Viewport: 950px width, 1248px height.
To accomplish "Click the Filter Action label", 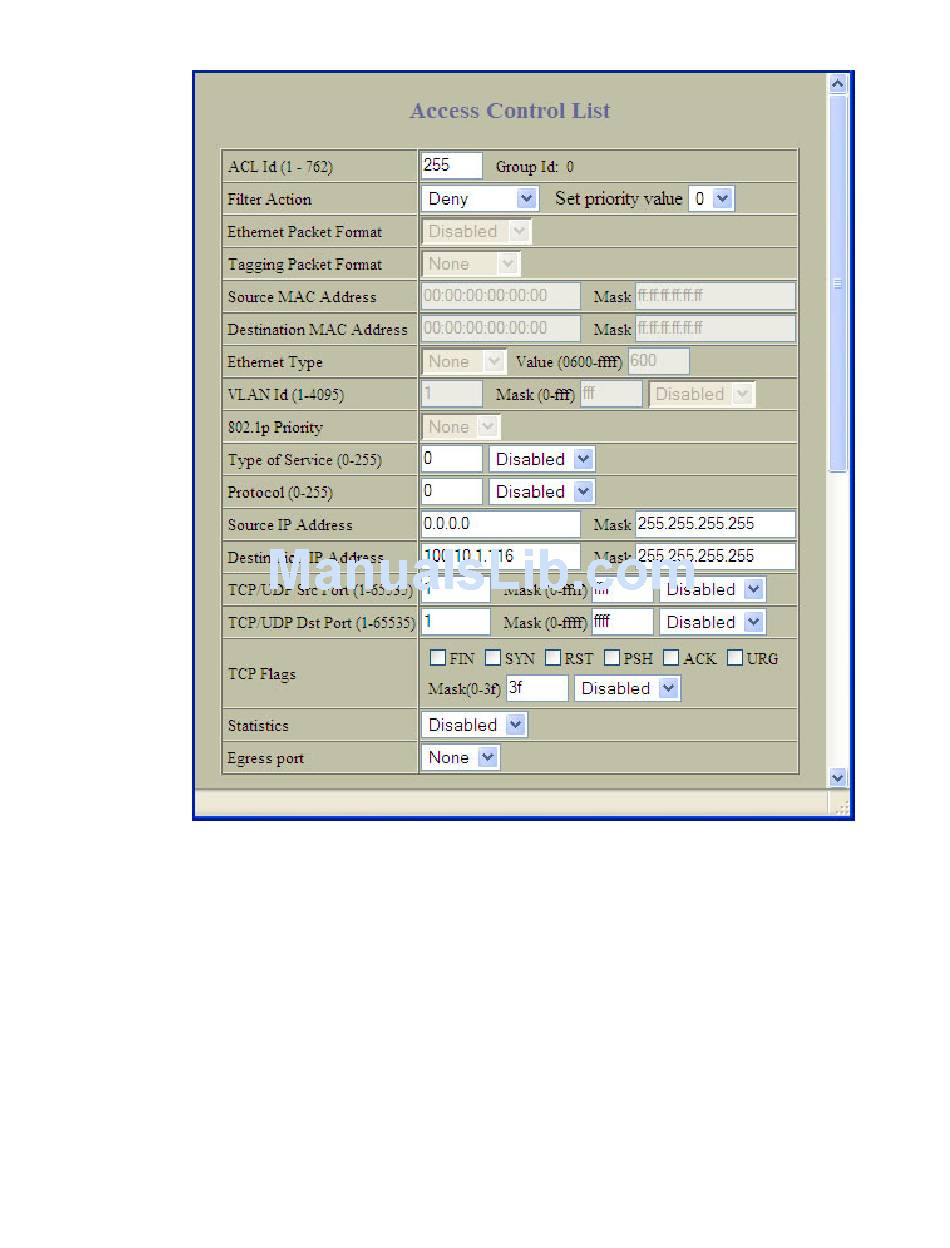I will click(270, 199).
